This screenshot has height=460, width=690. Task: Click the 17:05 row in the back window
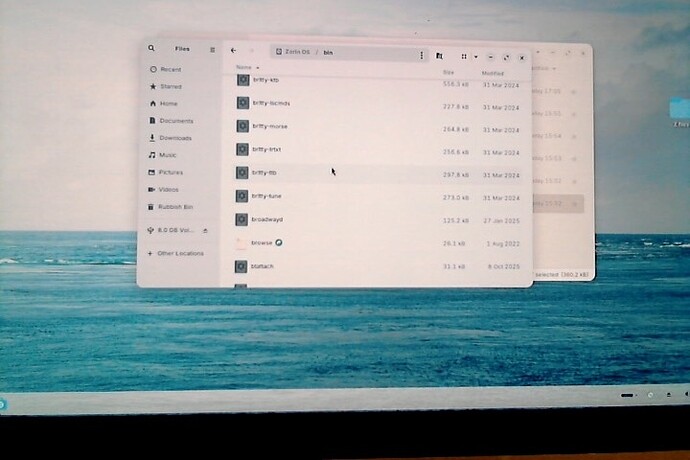(x=557, y=91)
